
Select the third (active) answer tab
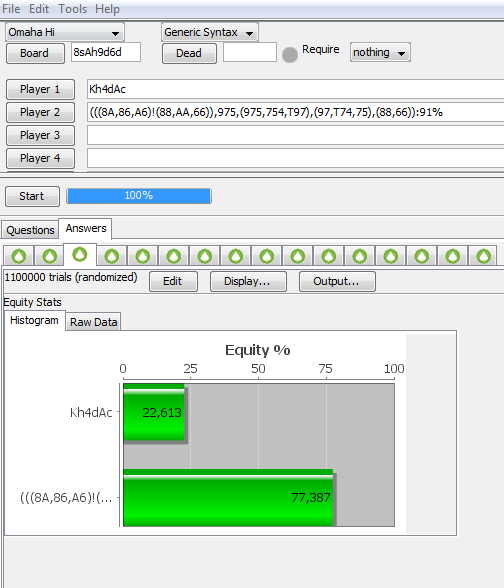click(x=80, y=255)
